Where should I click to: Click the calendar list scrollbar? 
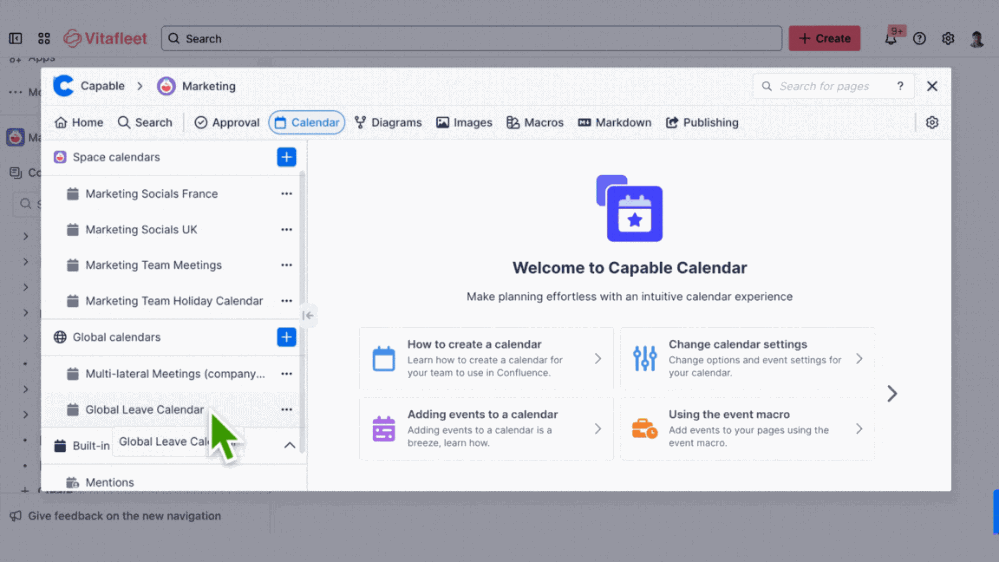tap(303, 312)
